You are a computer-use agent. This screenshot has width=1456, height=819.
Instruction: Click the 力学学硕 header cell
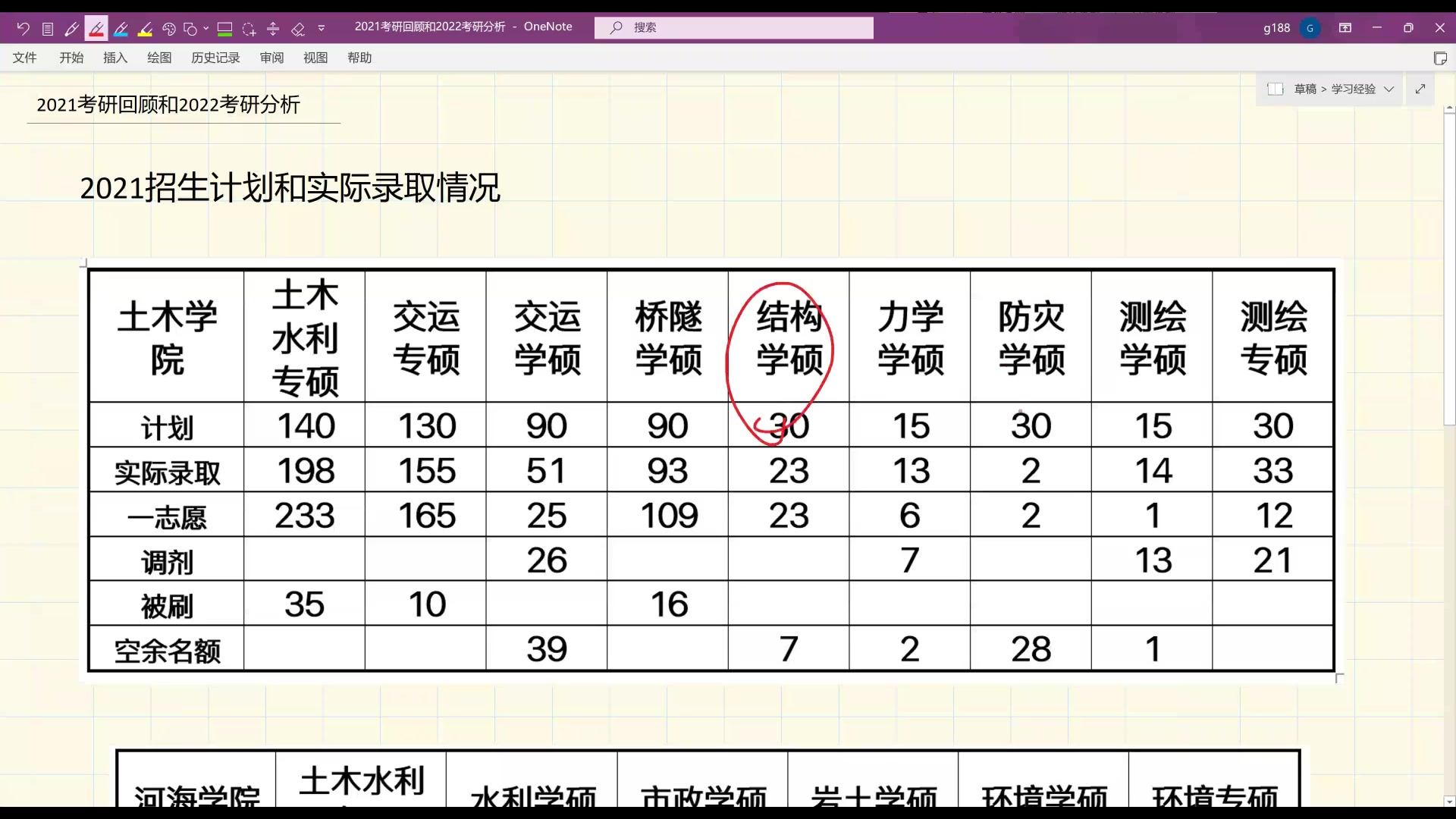coord(910,337)
